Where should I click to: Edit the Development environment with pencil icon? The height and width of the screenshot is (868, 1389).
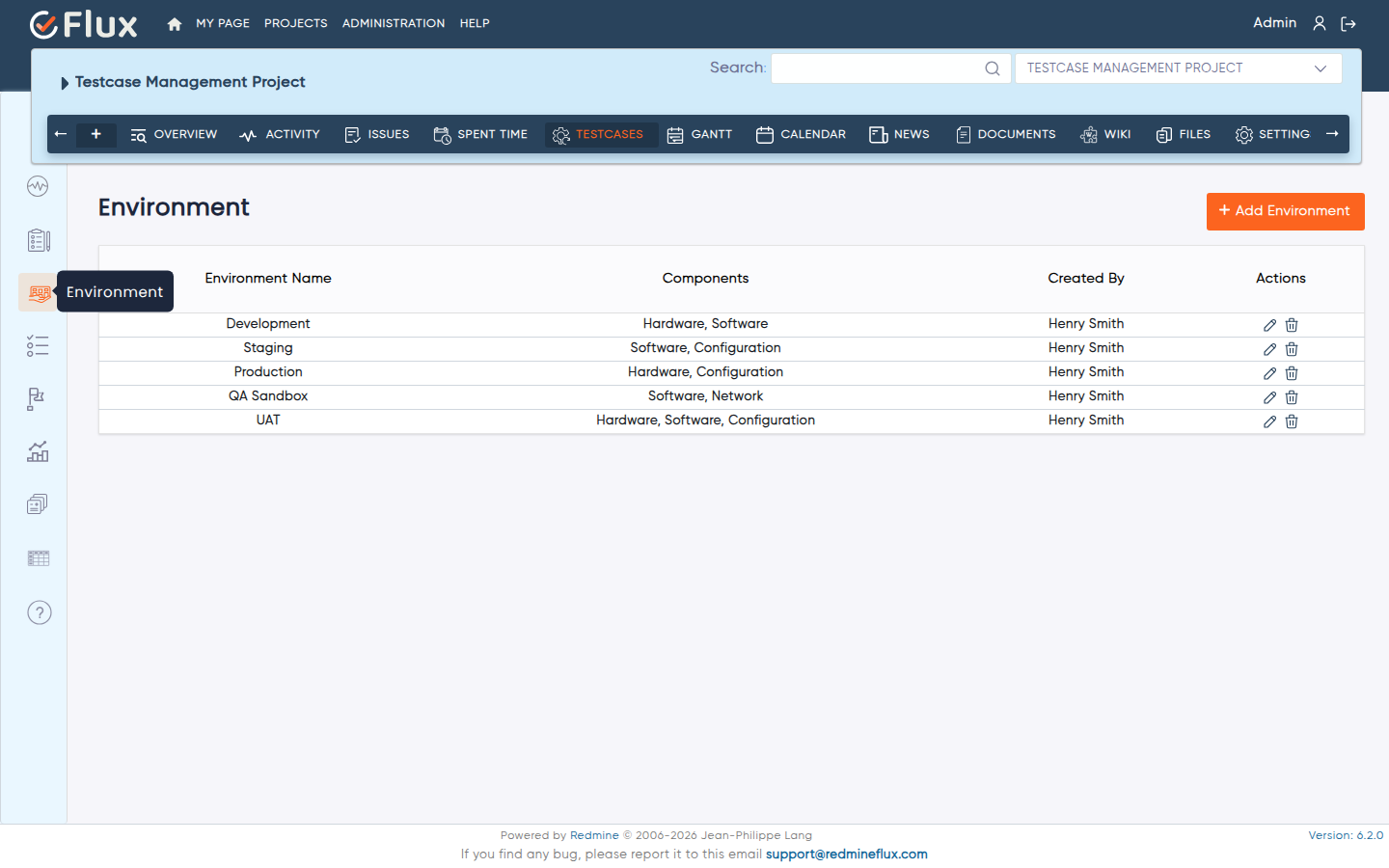click(x=1269, y=325)
